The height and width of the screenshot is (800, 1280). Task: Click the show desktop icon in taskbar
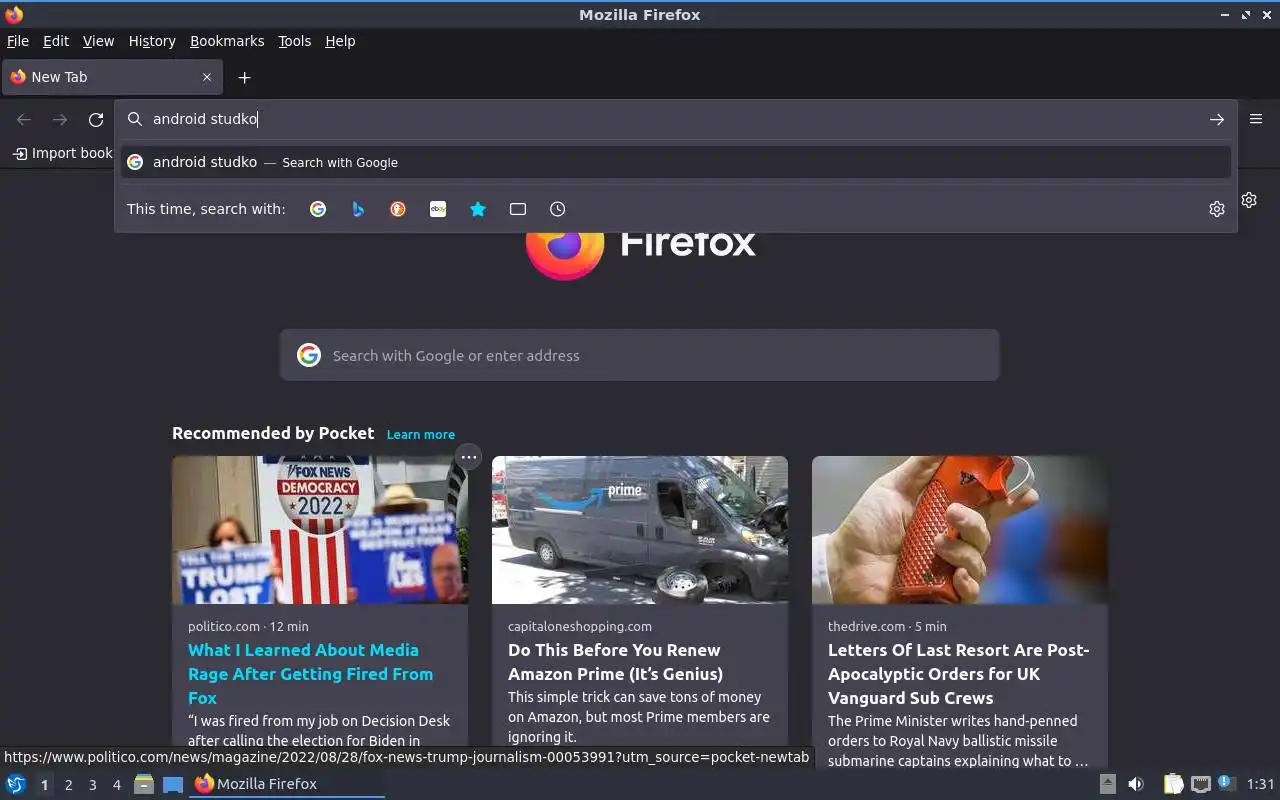click(173, 784)
